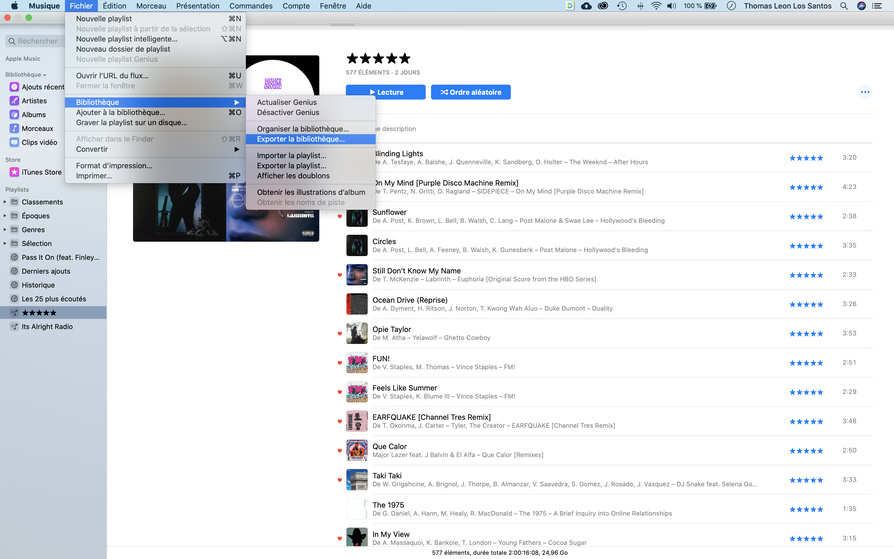Open Spotlight search in the menu bar
The image size is (894, 559).
coord(844,6)
